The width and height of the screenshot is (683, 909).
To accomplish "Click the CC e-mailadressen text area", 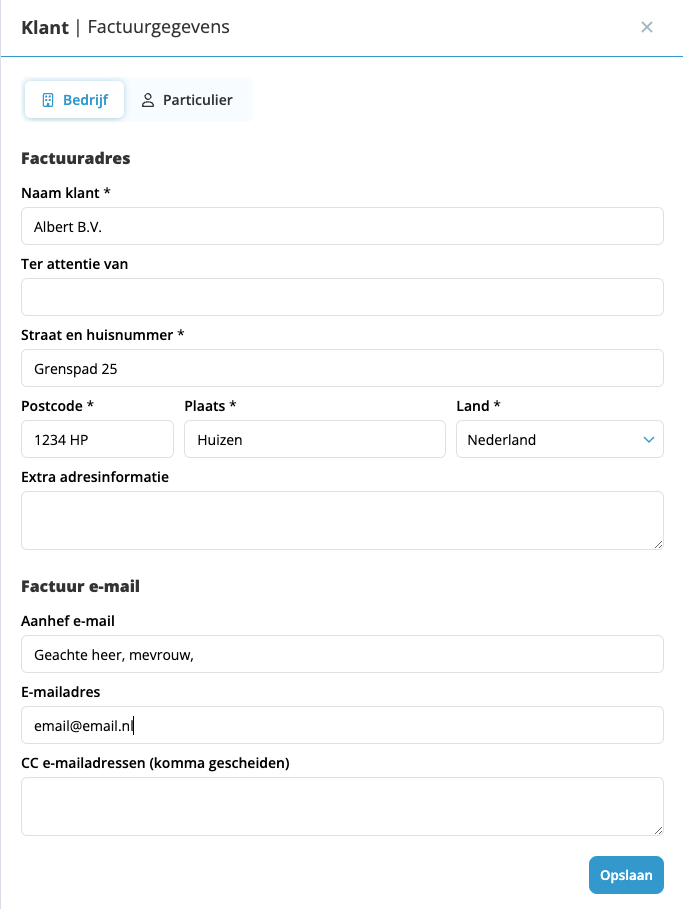I will coord(342,806).
